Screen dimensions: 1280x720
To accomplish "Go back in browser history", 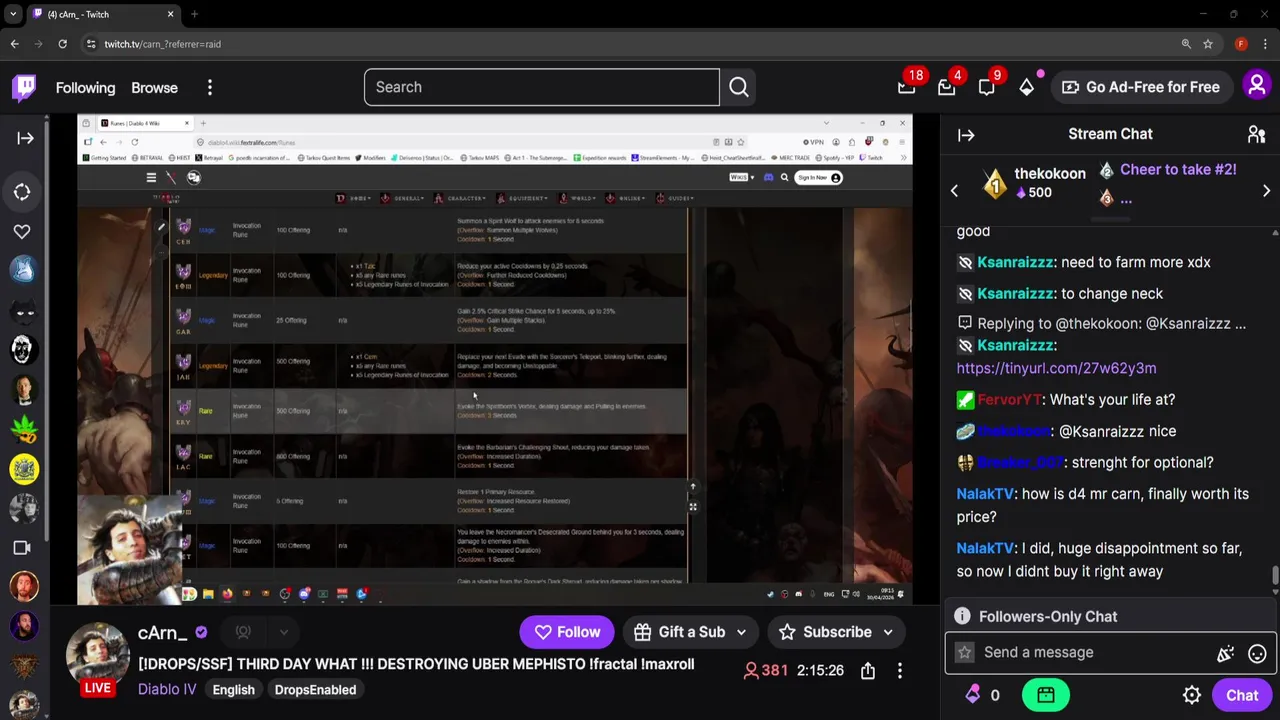I will point(14,44).
